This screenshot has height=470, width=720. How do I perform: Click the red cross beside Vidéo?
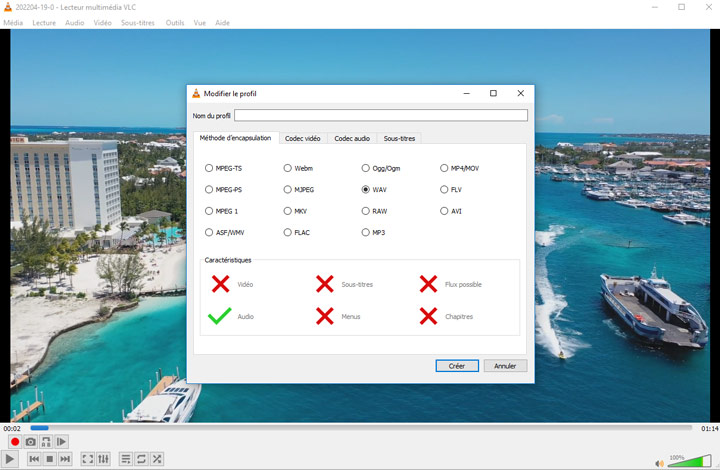220,284
